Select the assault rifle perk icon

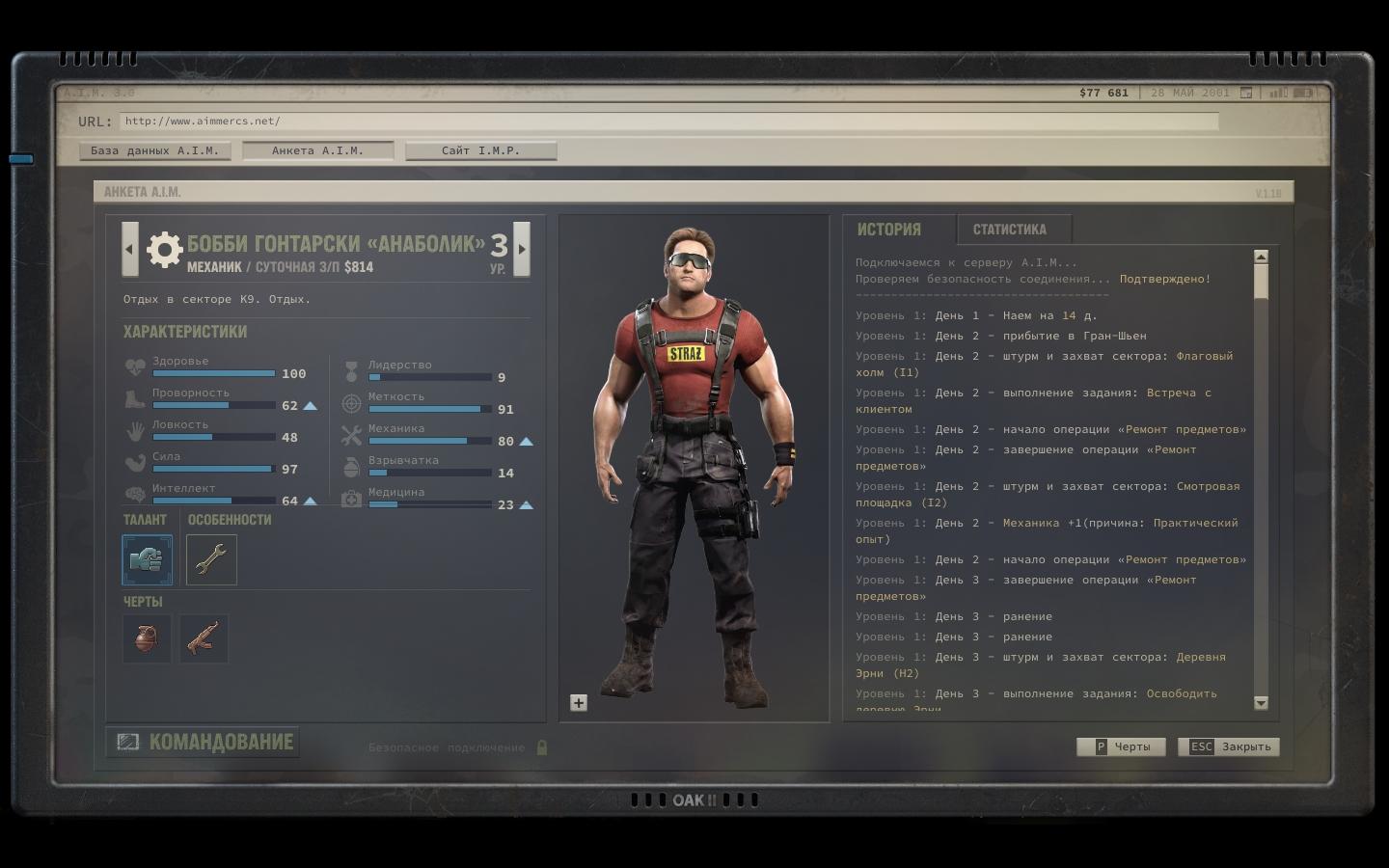[204, 638]
